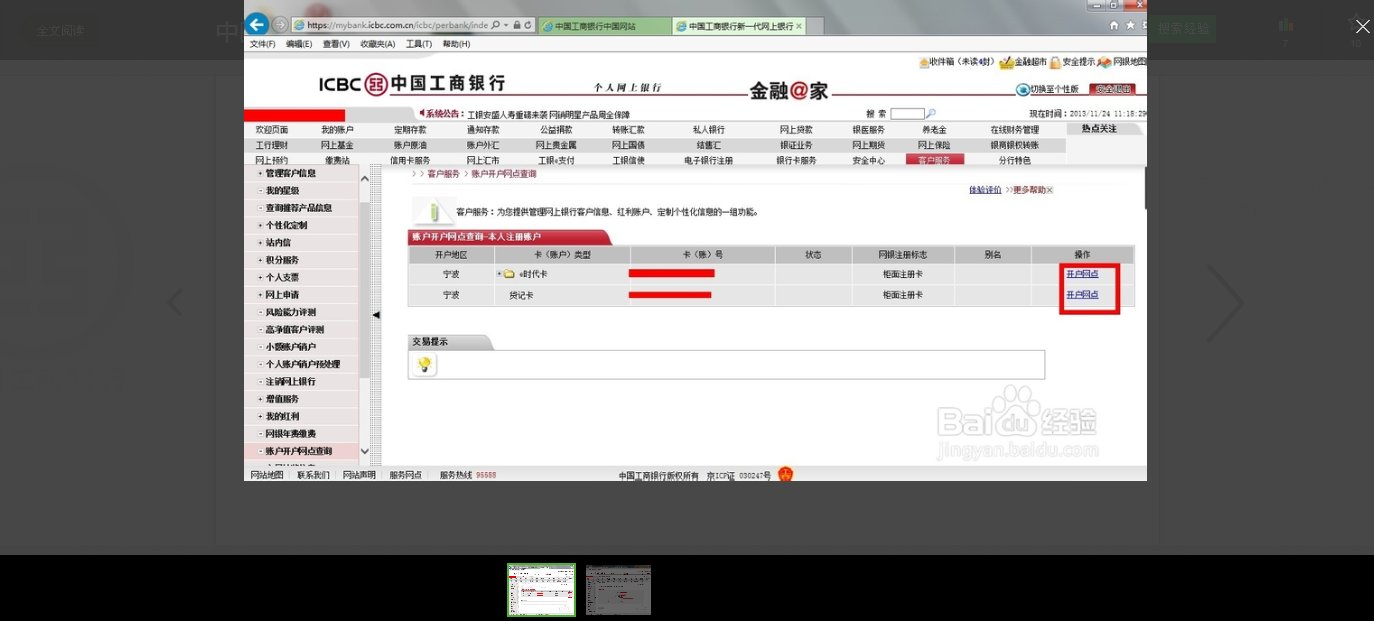Expand 网上申请 sidebar item
Screen dimensions: 1374x621
point(260,295)
